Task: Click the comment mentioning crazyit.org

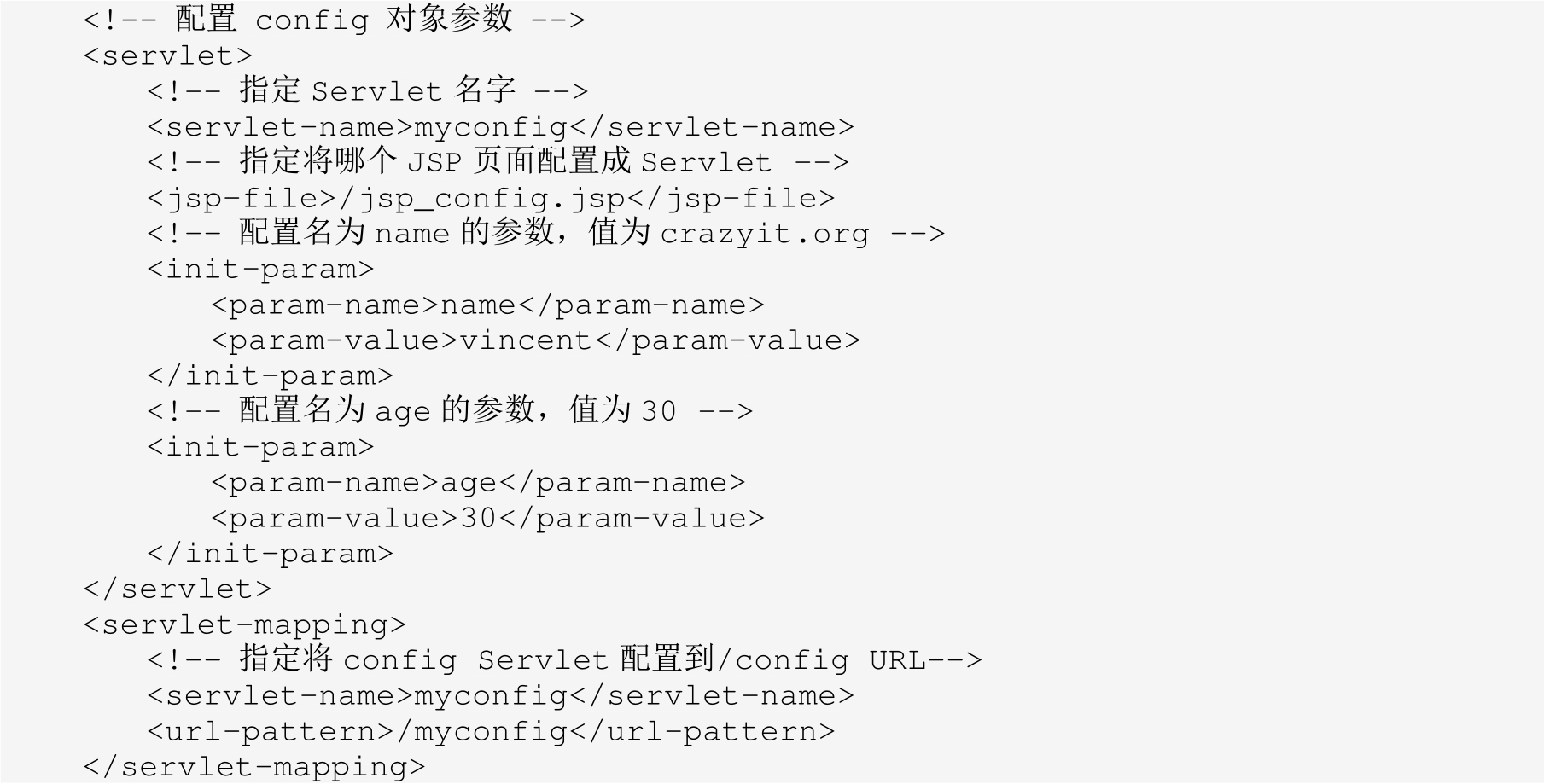Action: coord(545,233)
